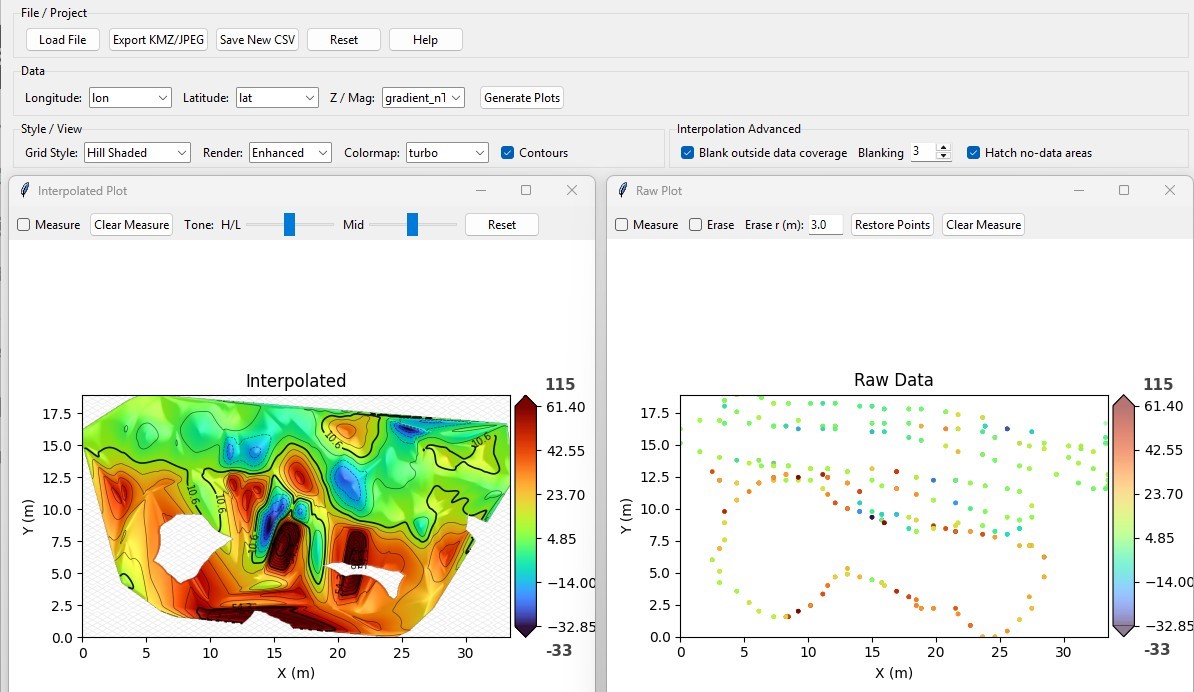Open the Z / Mag column dropdown
The width and height of the screenshot is (1194, 692).
(x=423, y=97)
